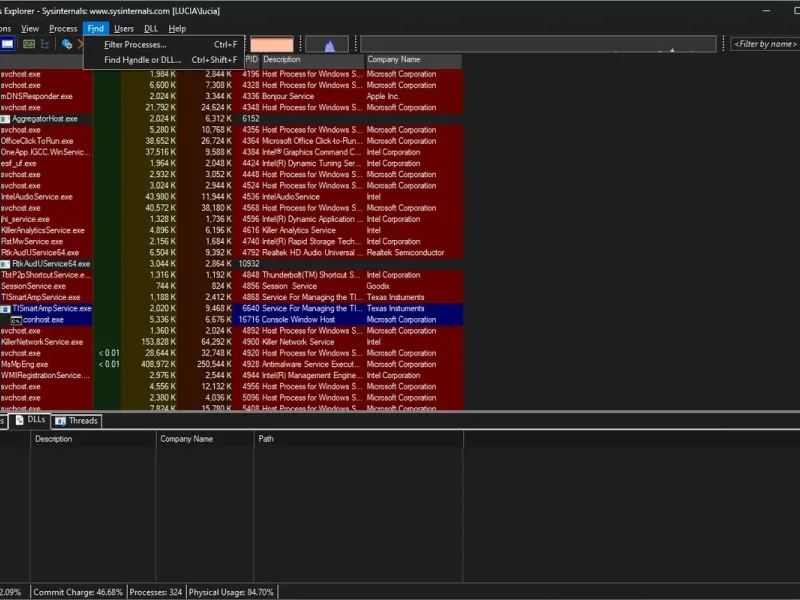
Task: Click Apple Inc. company cell
Action: [x=383, y=96]
